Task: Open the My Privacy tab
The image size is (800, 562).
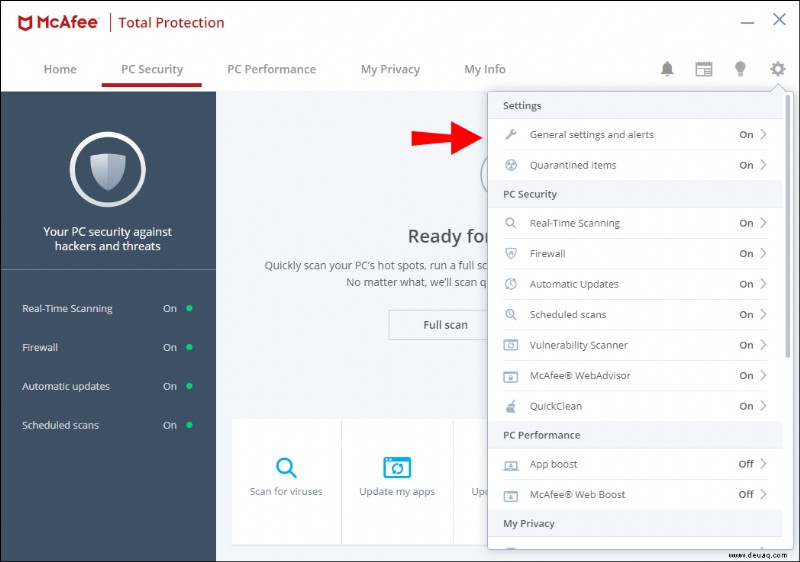Action: coord(390,69)
